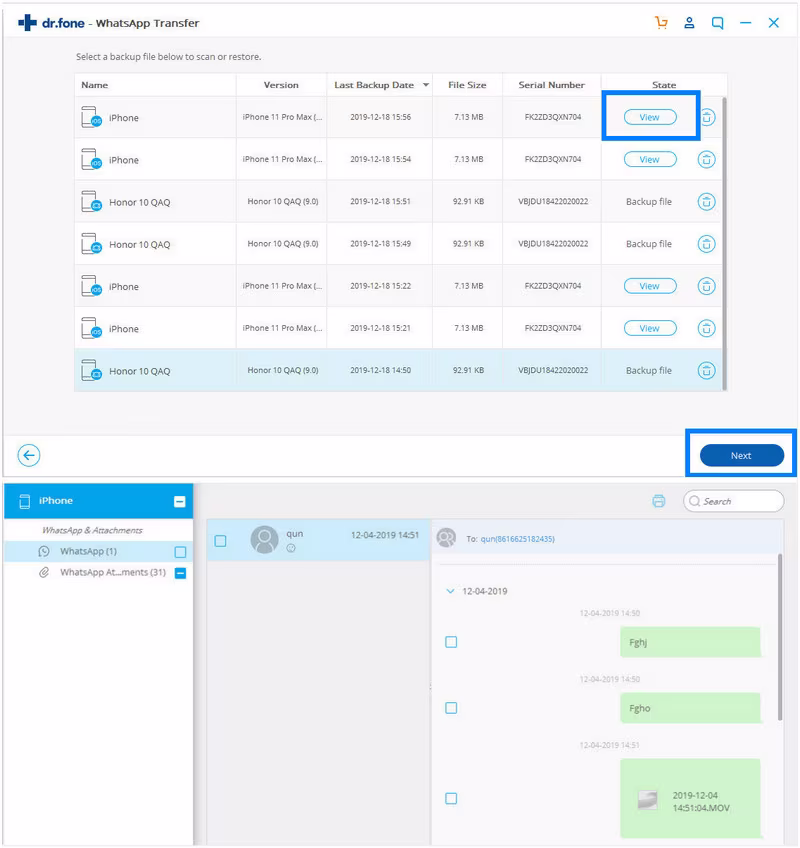
Task: Click serial FK2ZD3QXN704 in the 15:54 row
Action: pyautogui.click(x=553, y=160)
